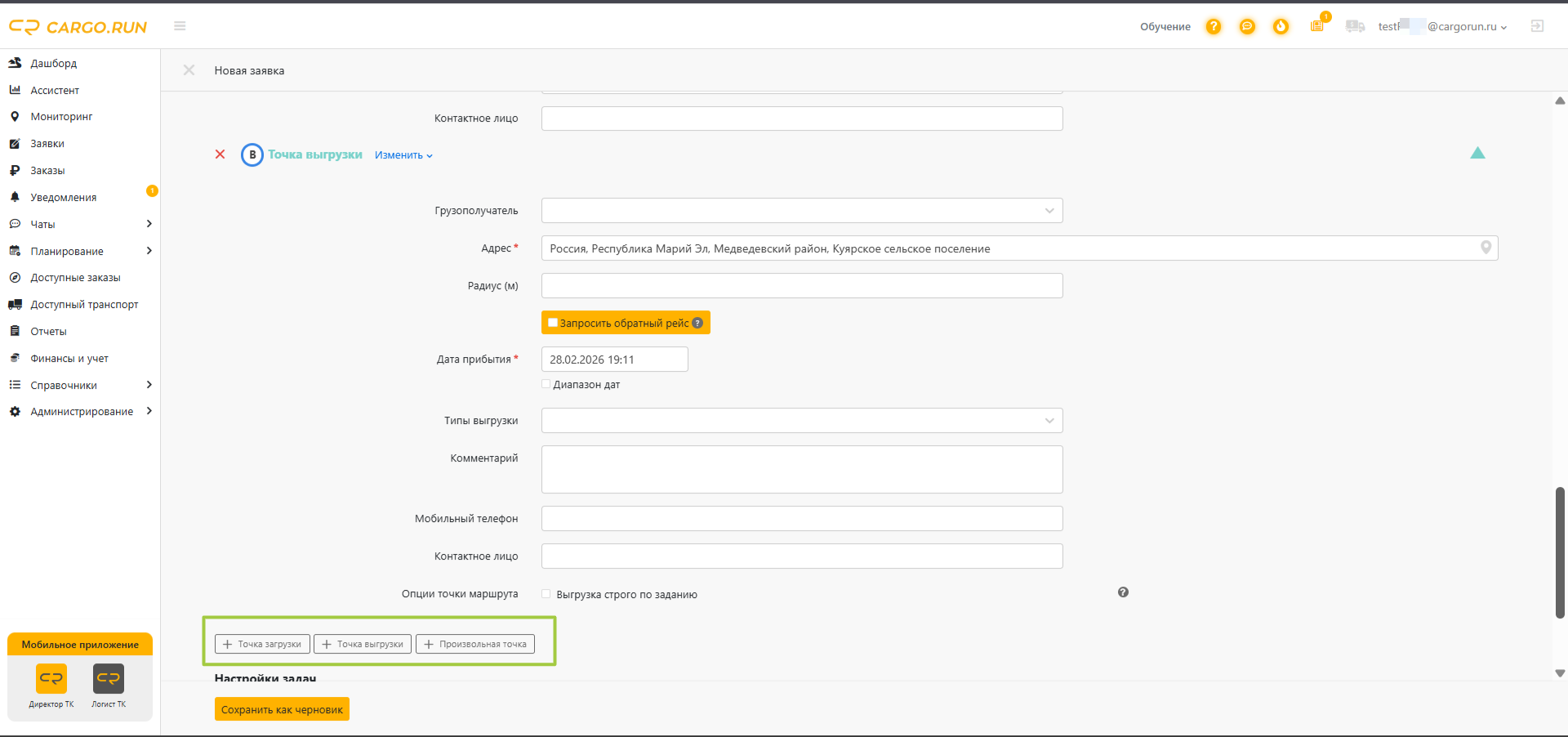
Task: Collapse unloading point with teal triangle
Action: (x=1477, y=153)
